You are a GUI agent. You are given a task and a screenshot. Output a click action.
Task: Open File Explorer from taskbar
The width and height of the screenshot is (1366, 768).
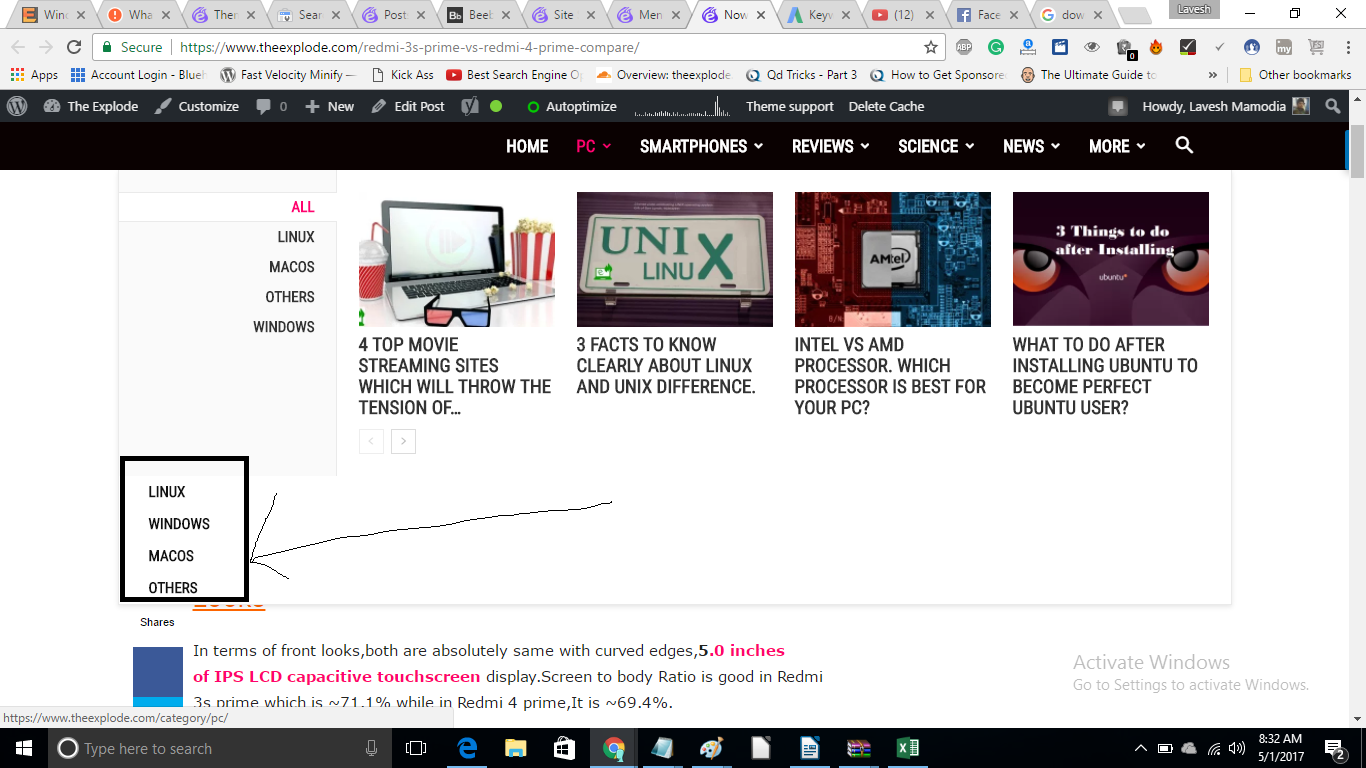[515, 748]
